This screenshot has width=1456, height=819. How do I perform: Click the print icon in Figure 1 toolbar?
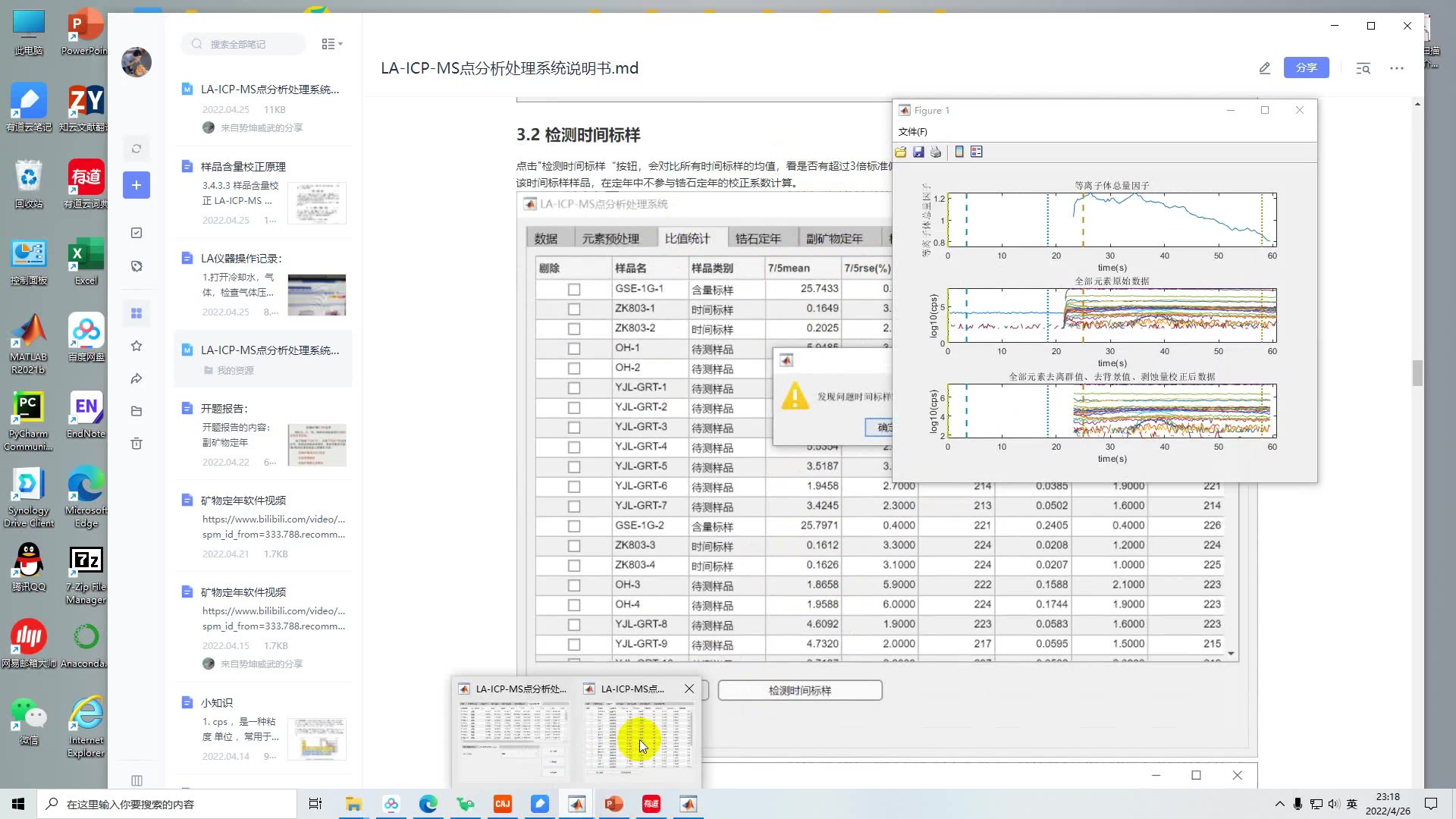point(936,152)
